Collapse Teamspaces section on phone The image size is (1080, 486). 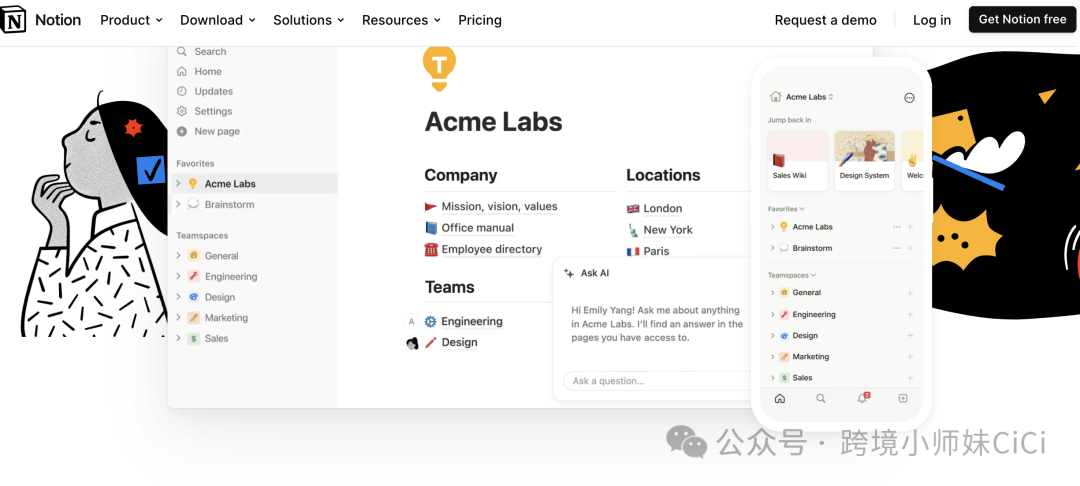[792, 275]
